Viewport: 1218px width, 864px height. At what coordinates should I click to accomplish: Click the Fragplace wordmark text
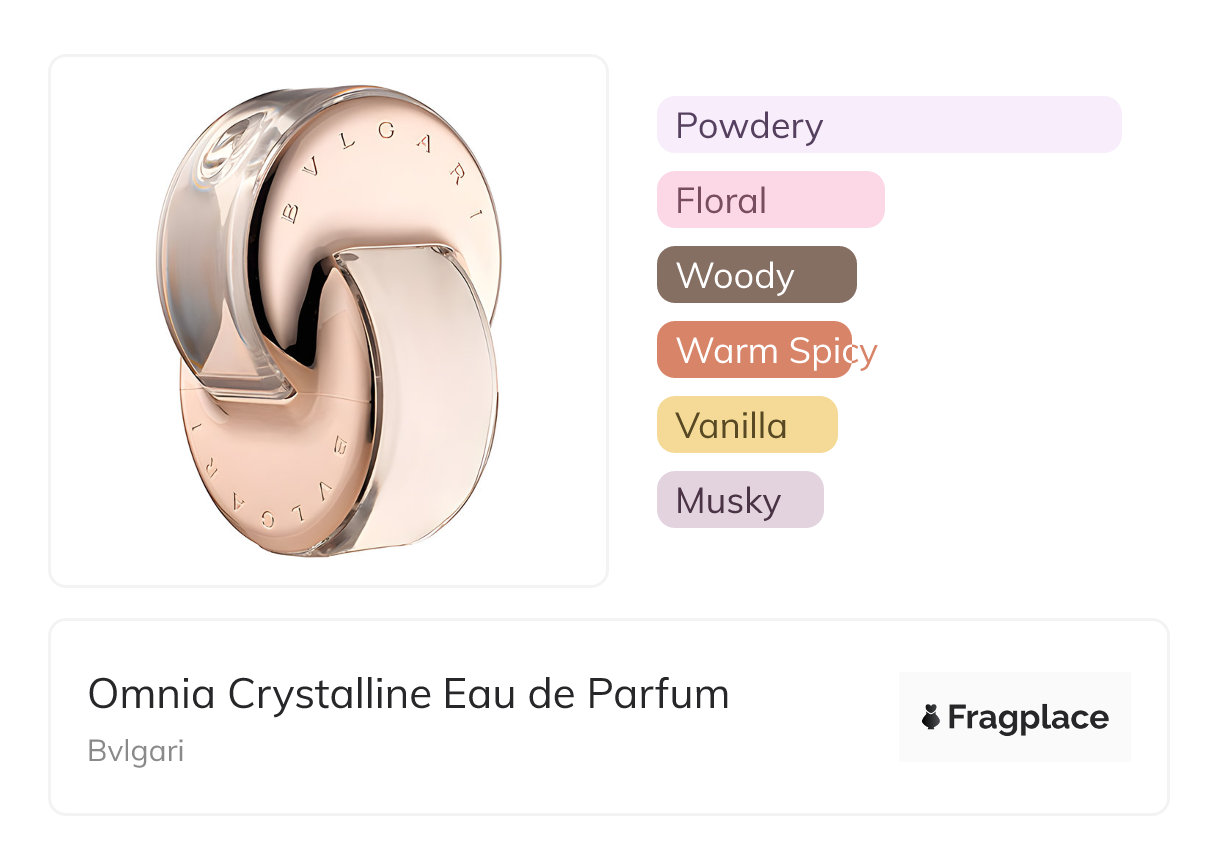point(1028,717)
